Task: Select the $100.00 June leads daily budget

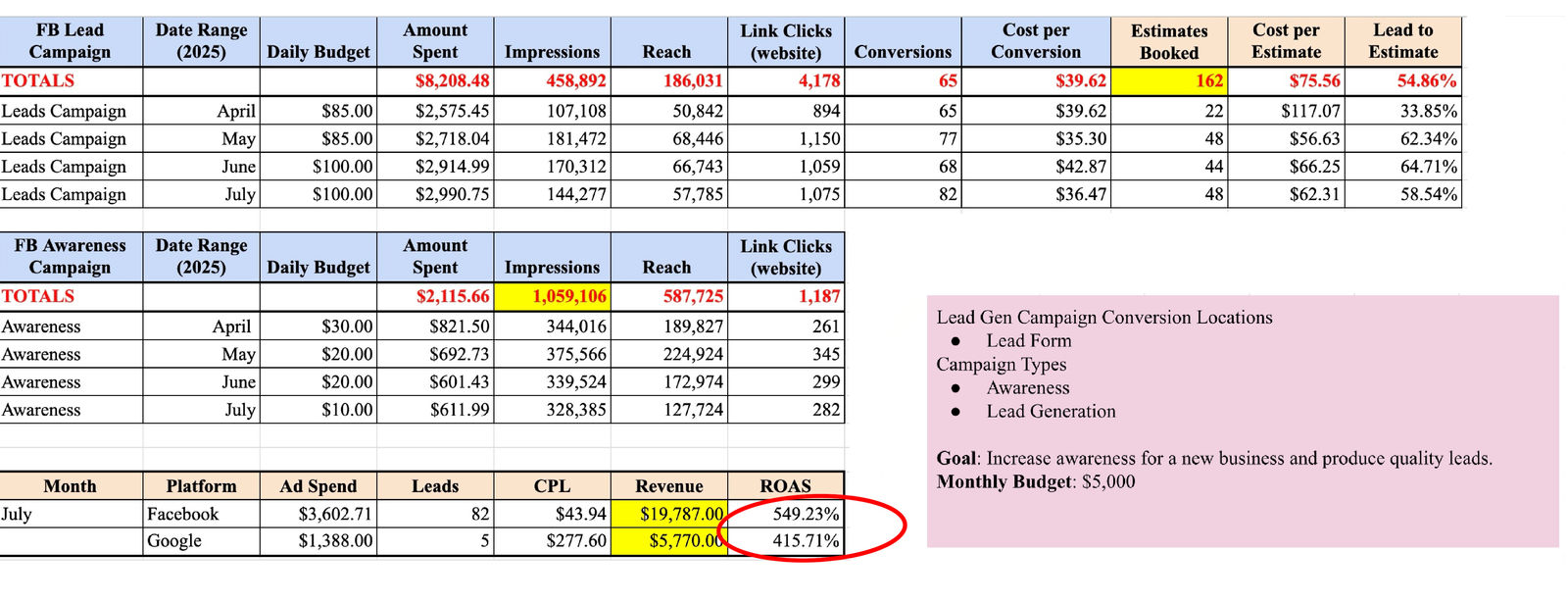Action: pos(318,167)
